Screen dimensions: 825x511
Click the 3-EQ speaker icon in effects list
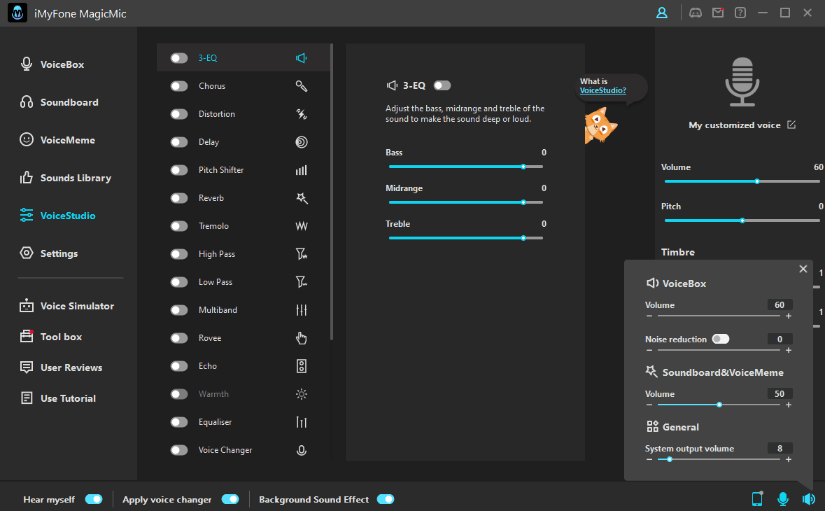(x=301, y=58)
